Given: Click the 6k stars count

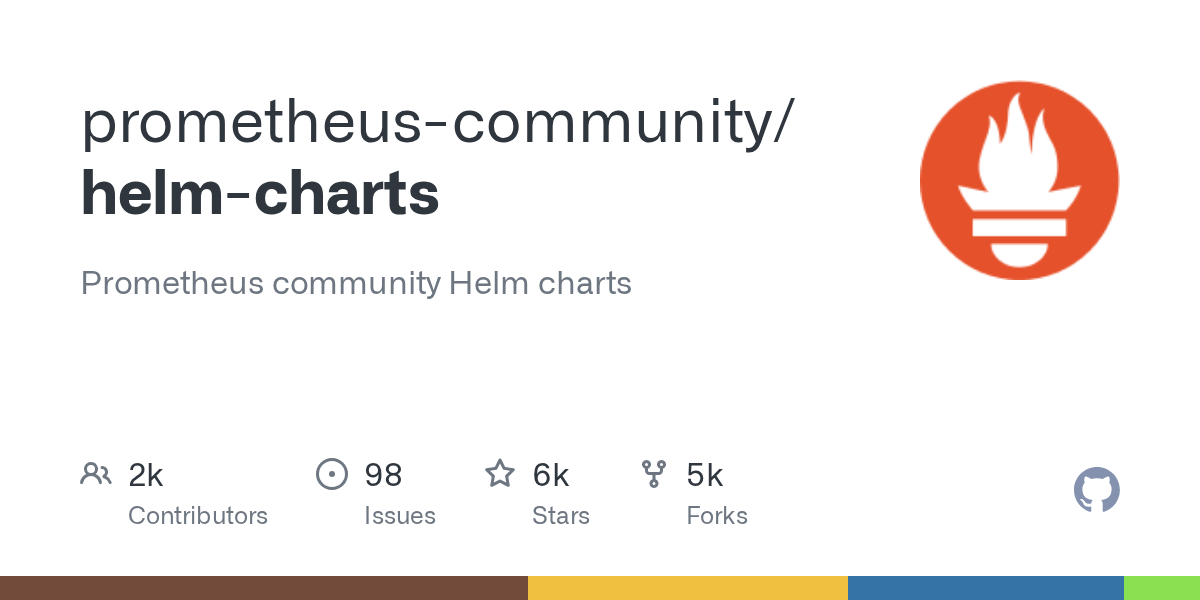Looking at the screenshot, I should (x=551, y=475).
